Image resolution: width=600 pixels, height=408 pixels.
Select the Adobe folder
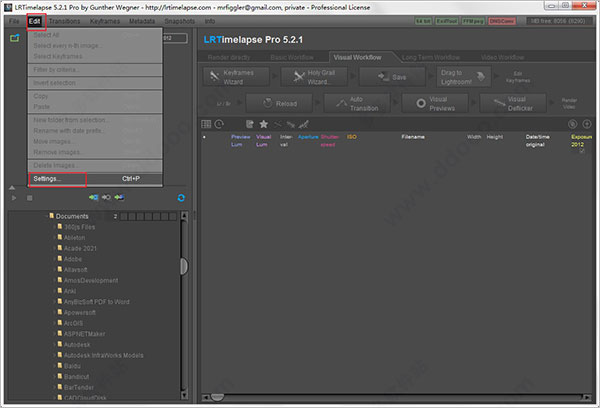73,259
